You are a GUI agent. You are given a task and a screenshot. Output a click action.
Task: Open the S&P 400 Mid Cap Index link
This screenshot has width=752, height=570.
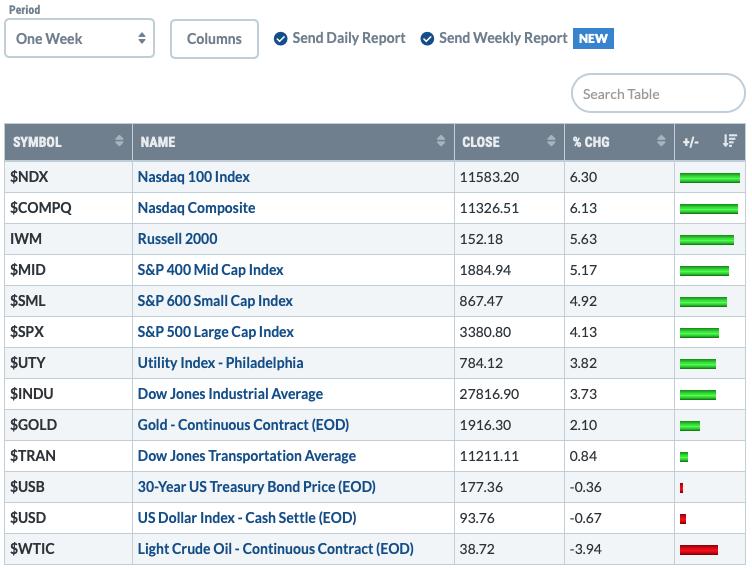(x=210, y=270)
